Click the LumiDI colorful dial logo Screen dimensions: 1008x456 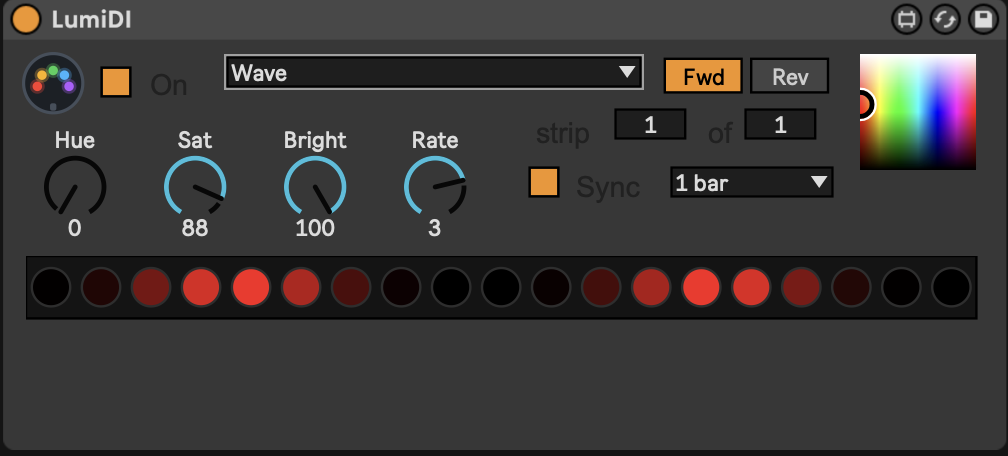[53, 83]
